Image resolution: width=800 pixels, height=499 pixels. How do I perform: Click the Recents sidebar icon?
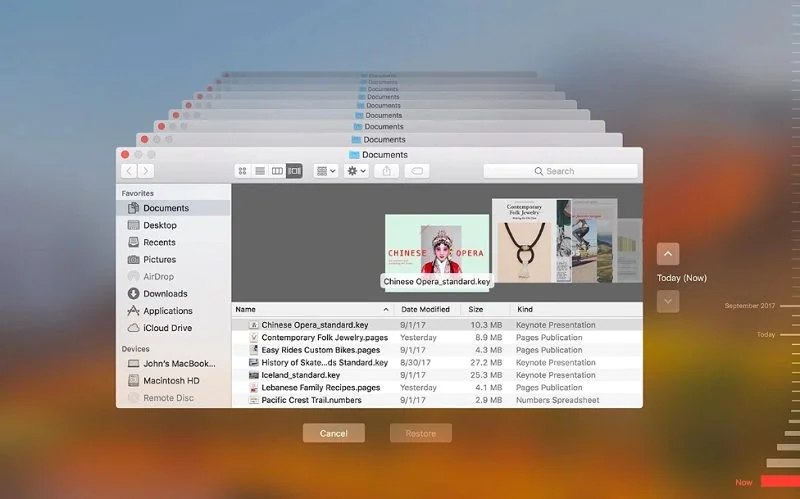133,242
